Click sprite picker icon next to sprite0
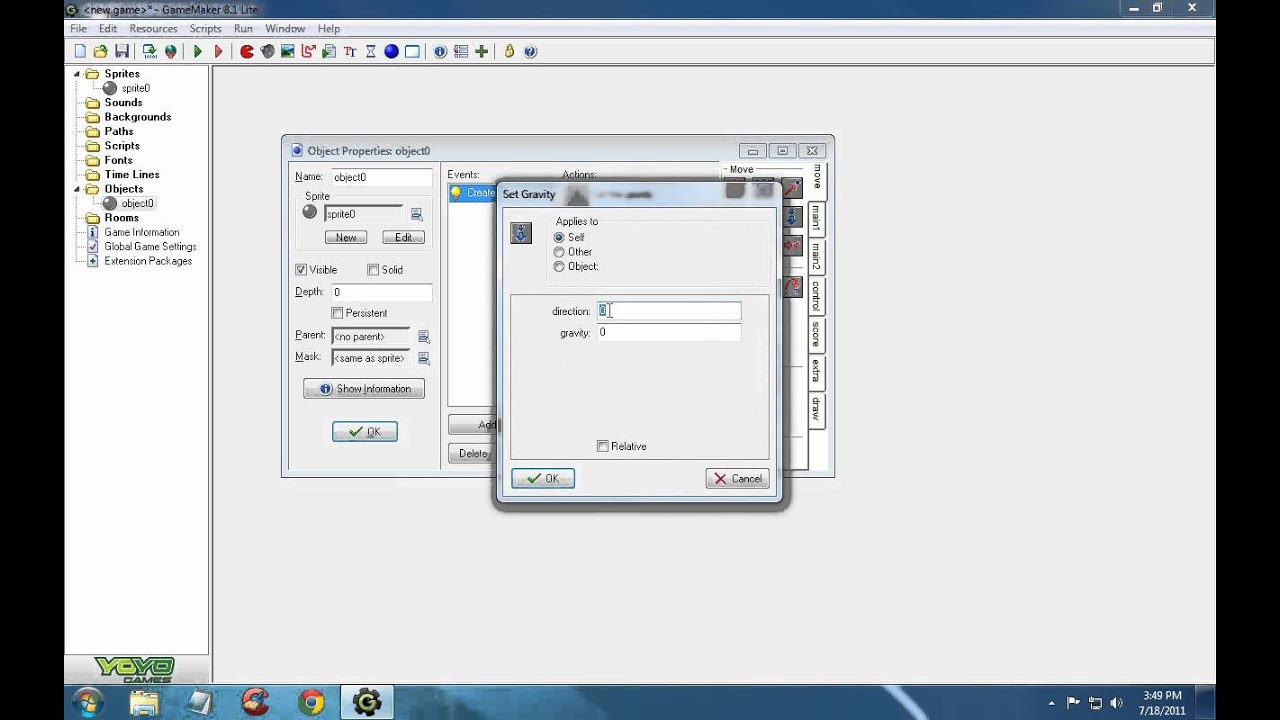Viewport: 1280px width, 720px height. pos(417,214)
